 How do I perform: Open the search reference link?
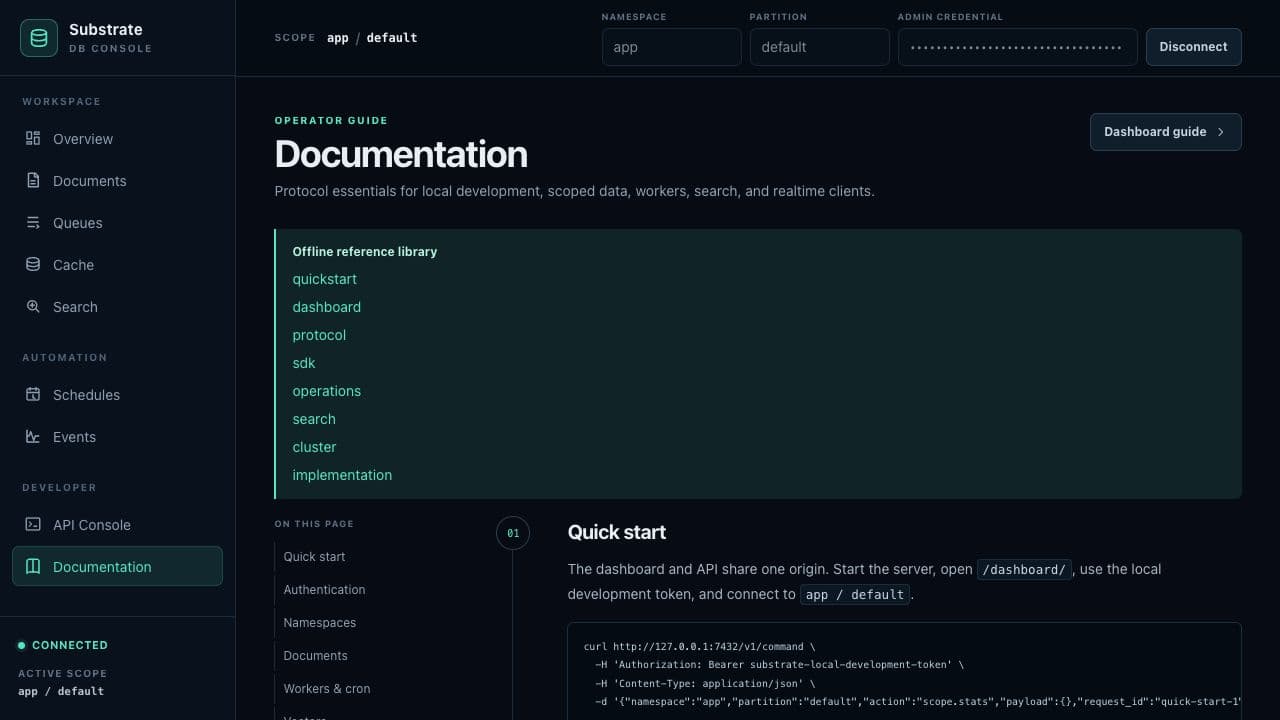pyautogui.click(x=314, y=419)
